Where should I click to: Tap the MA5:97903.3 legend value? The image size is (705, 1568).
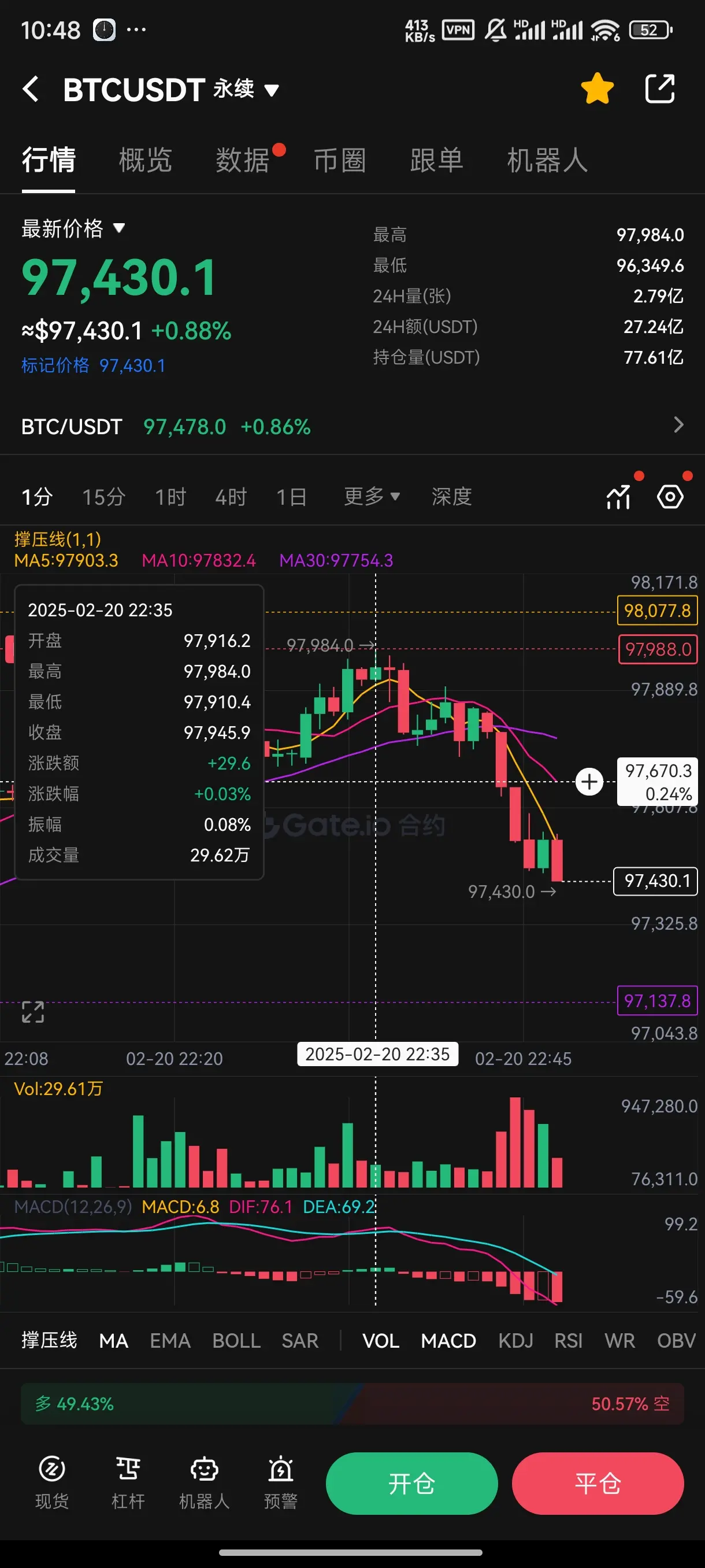point(66,560)
